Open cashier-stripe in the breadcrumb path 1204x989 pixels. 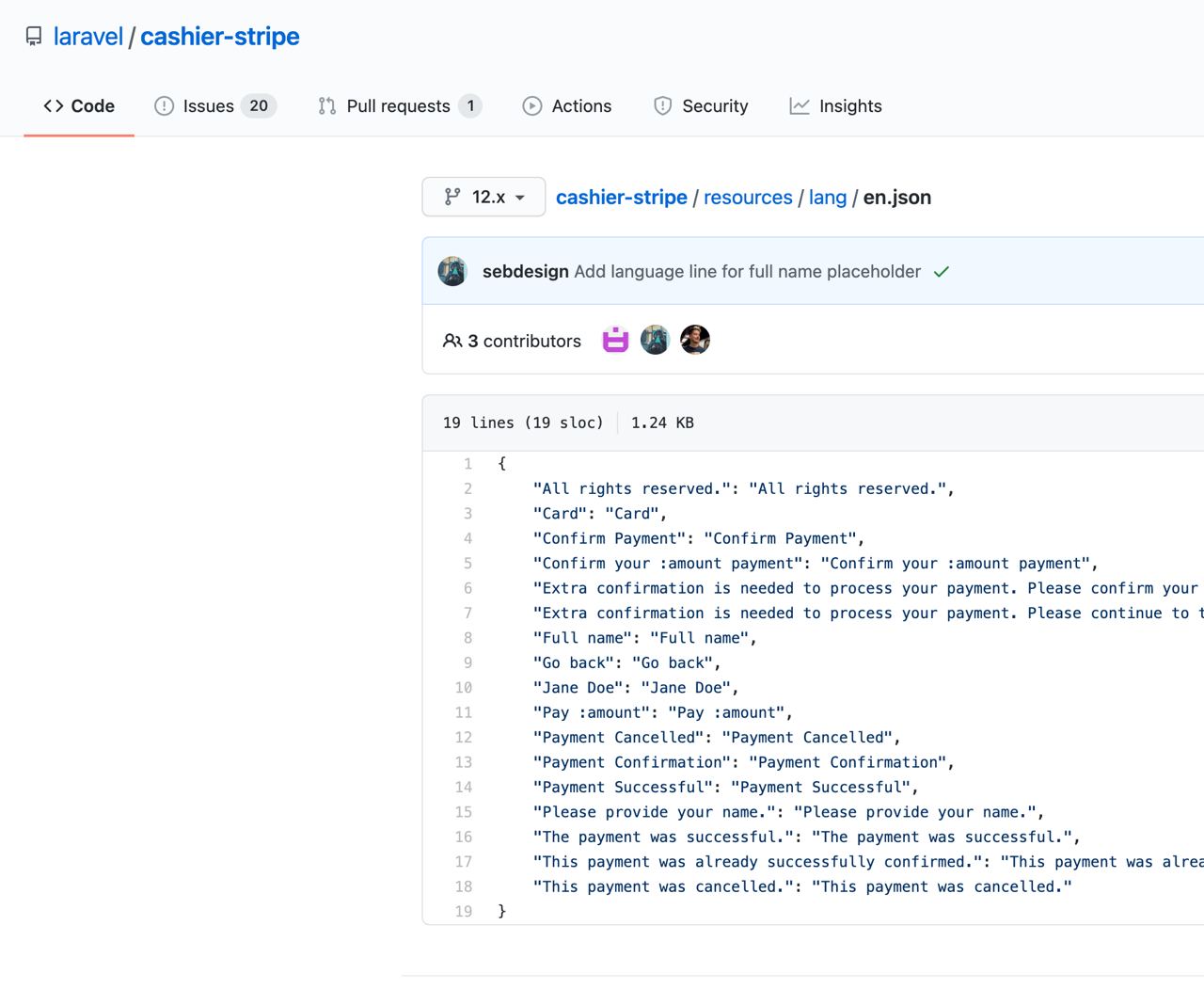(622, 198)
